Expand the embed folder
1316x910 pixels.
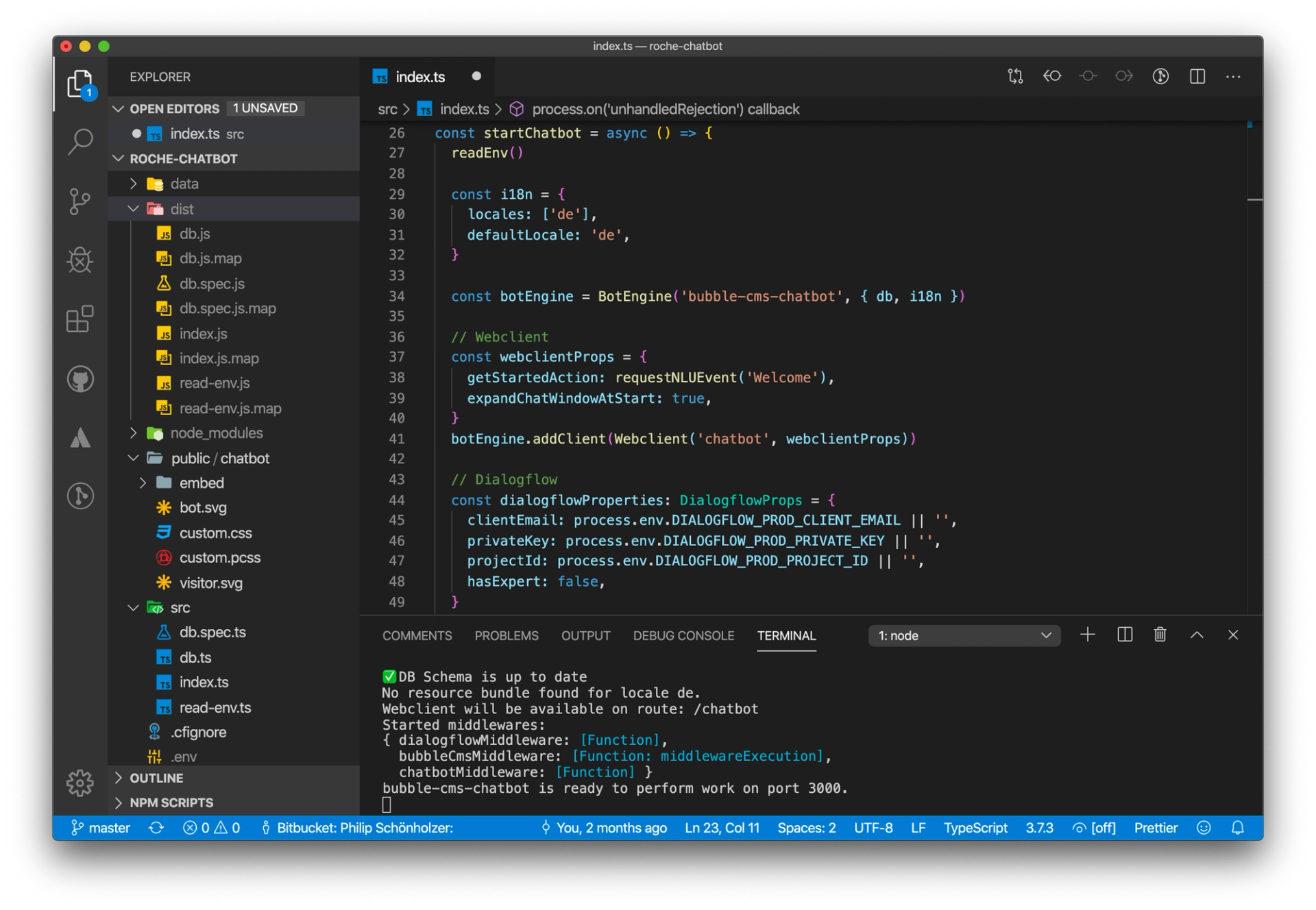(x=143, y=483)
